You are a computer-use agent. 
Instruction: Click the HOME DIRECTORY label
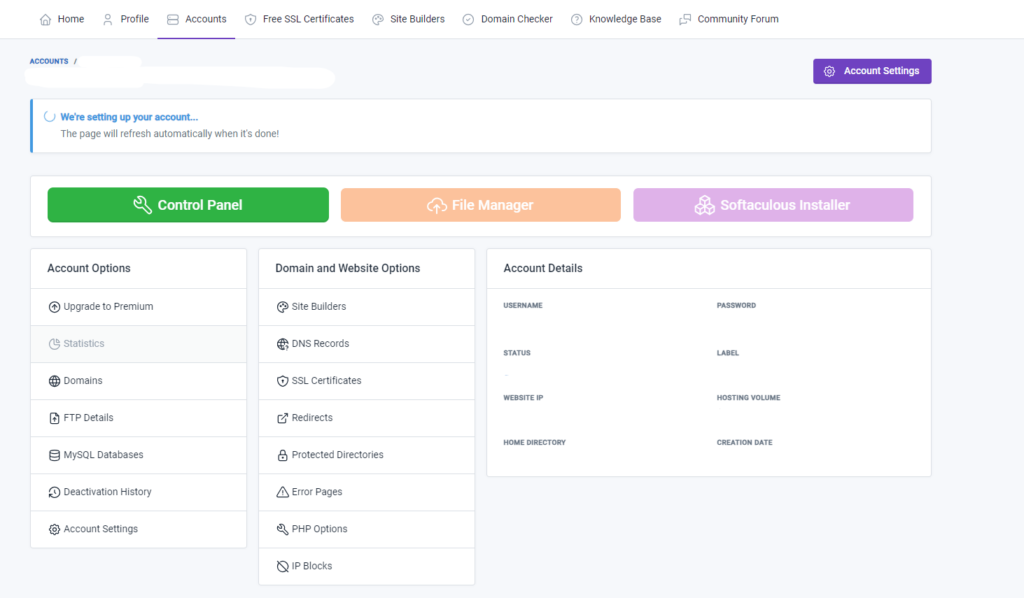(534, 443)
